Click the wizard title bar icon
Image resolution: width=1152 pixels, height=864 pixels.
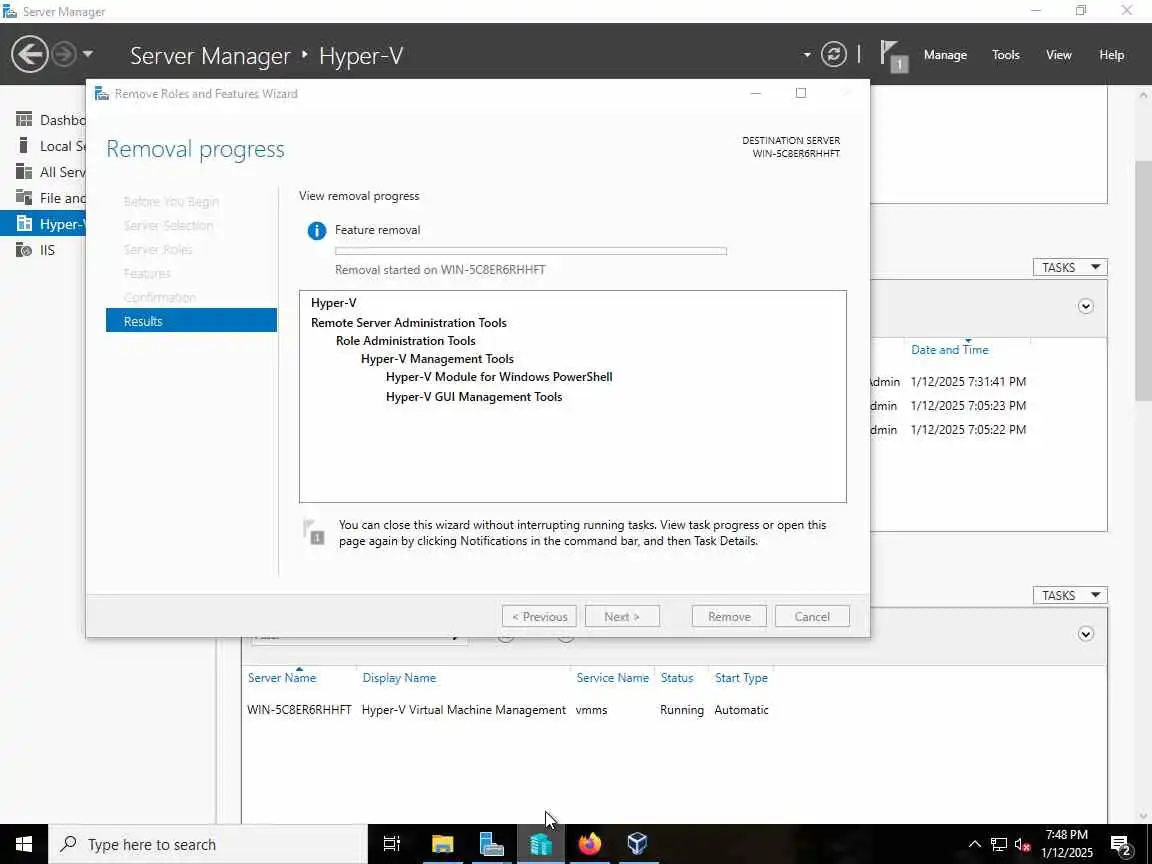(101, 93)
